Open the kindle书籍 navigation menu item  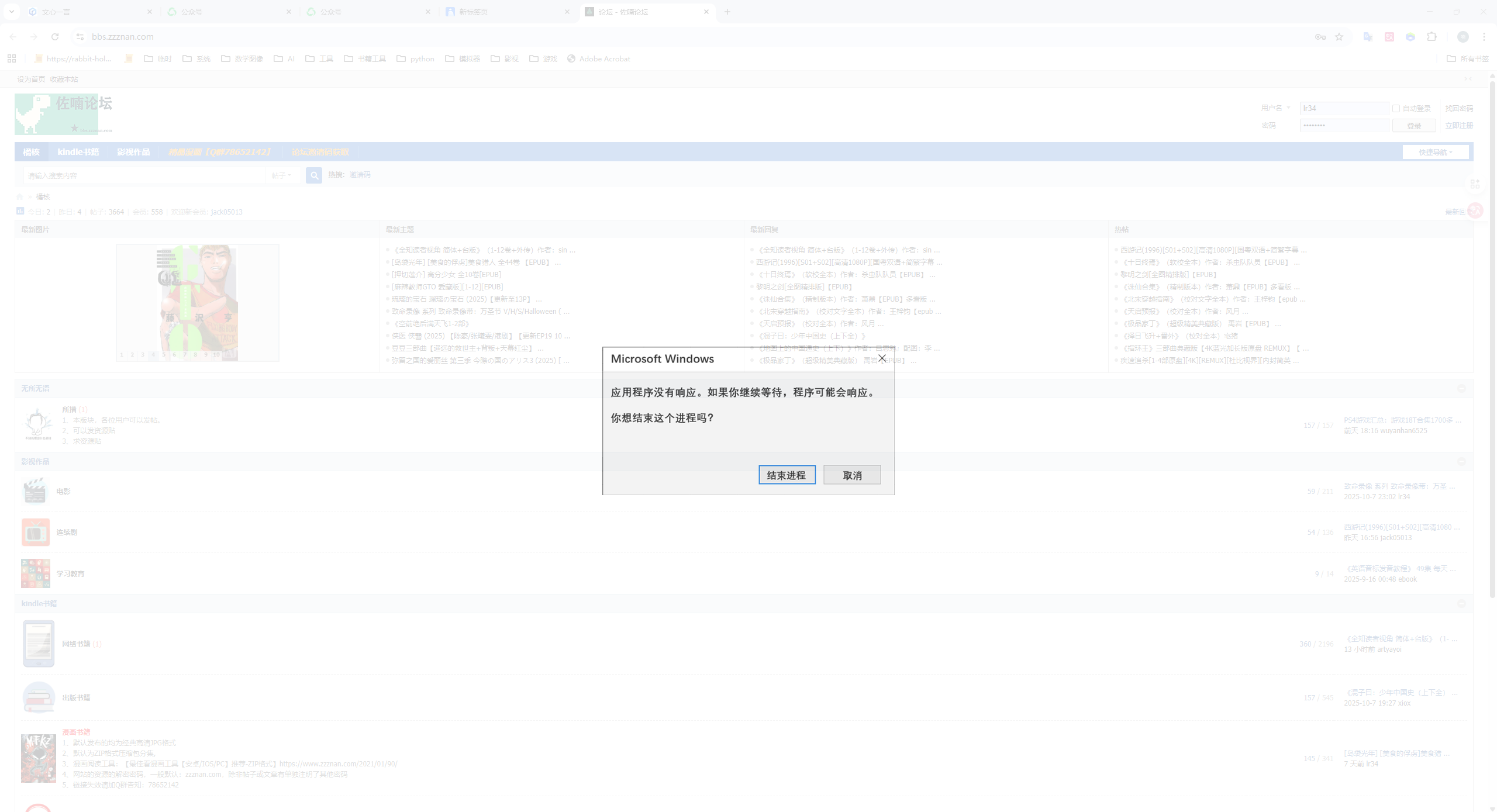point(78,152)
